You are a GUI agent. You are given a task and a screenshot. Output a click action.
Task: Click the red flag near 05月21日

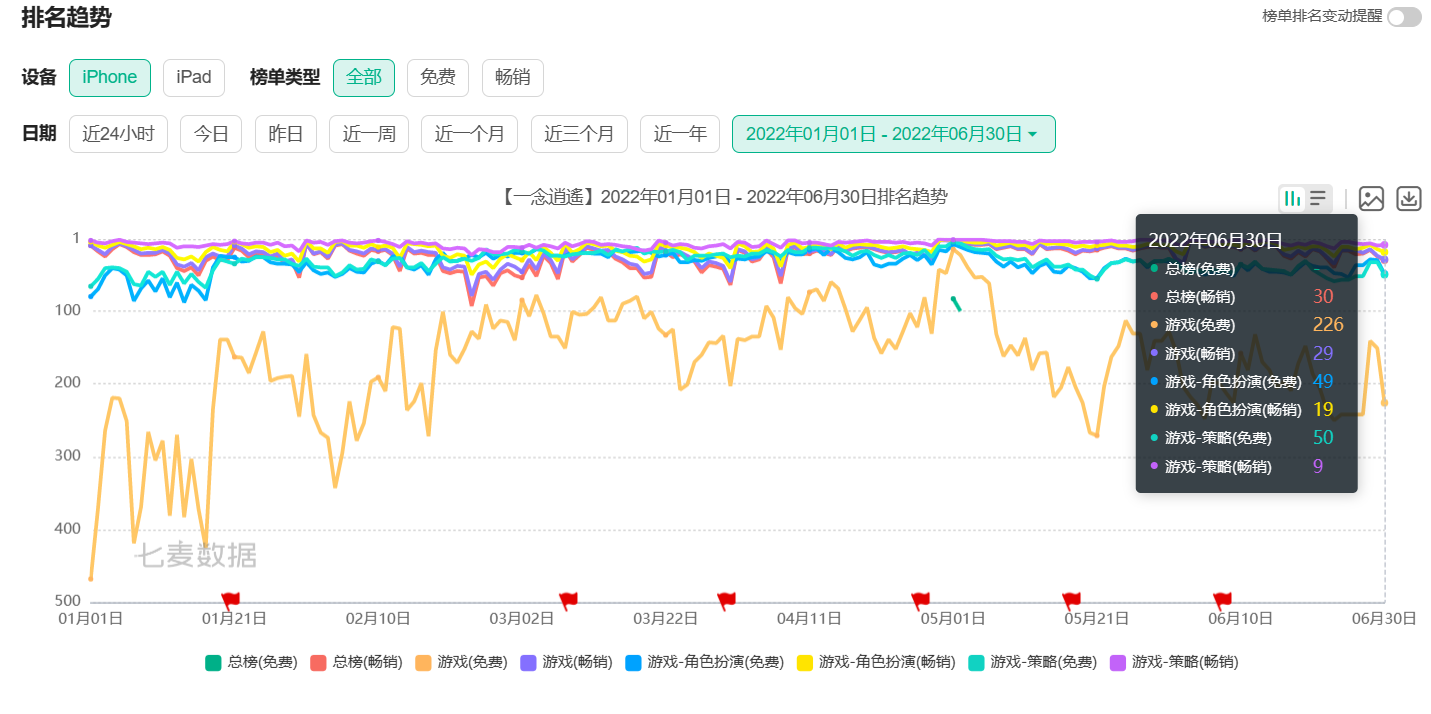coord(1071,600)
